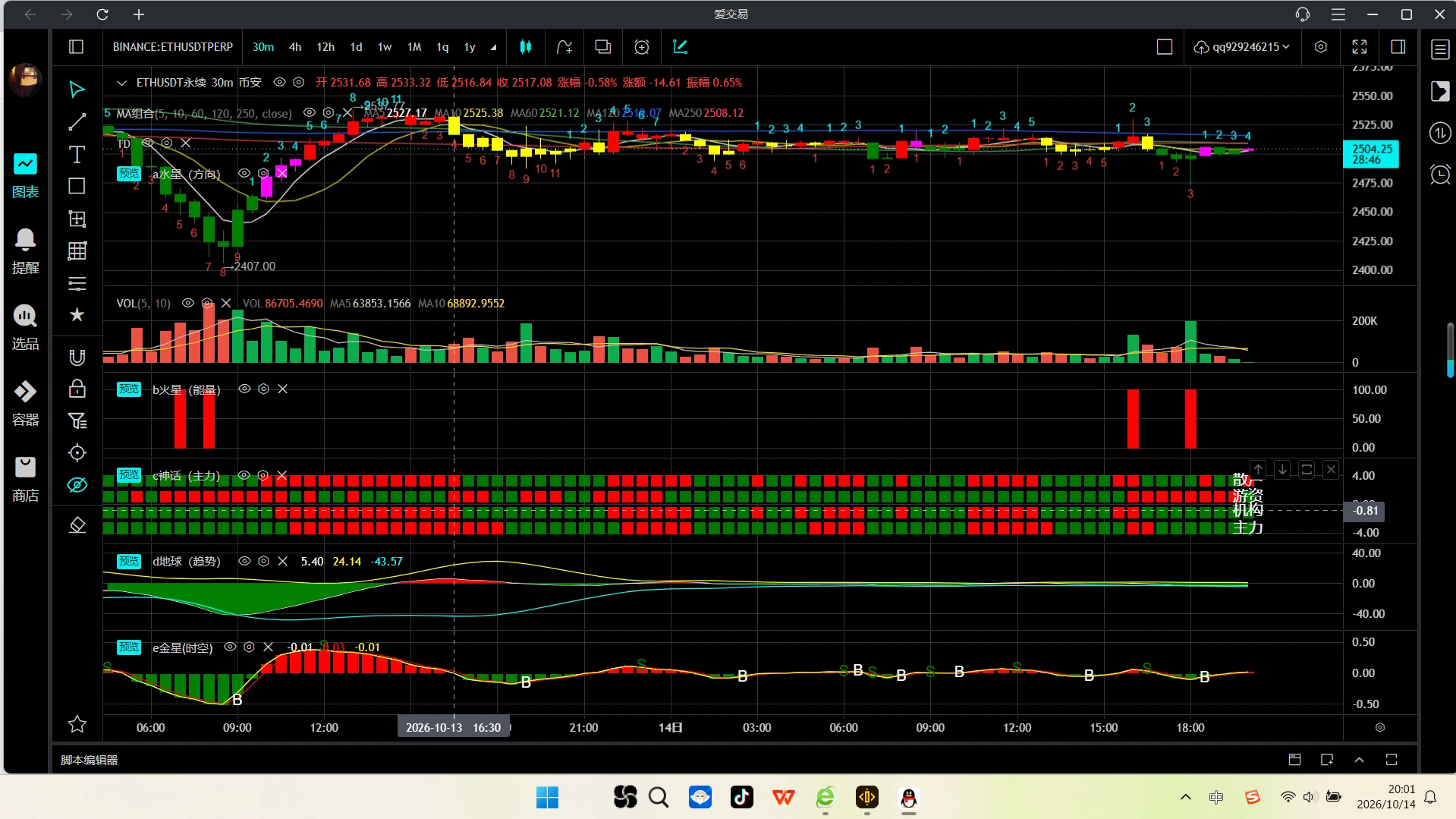Show hidden system tray icons
Image resolution: width=1456 pixels, height=819 pixels.
click(x=1185, y=797)
